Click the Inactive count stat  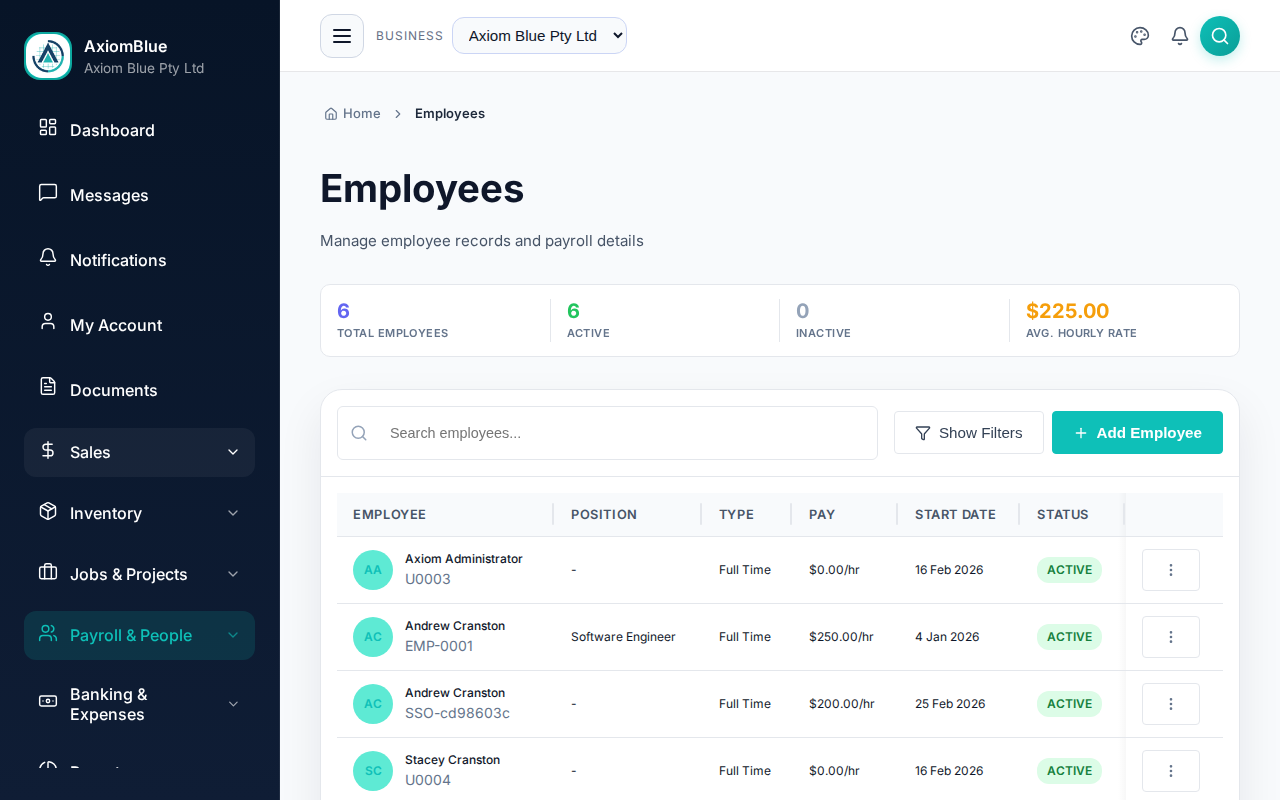[894, 320]
